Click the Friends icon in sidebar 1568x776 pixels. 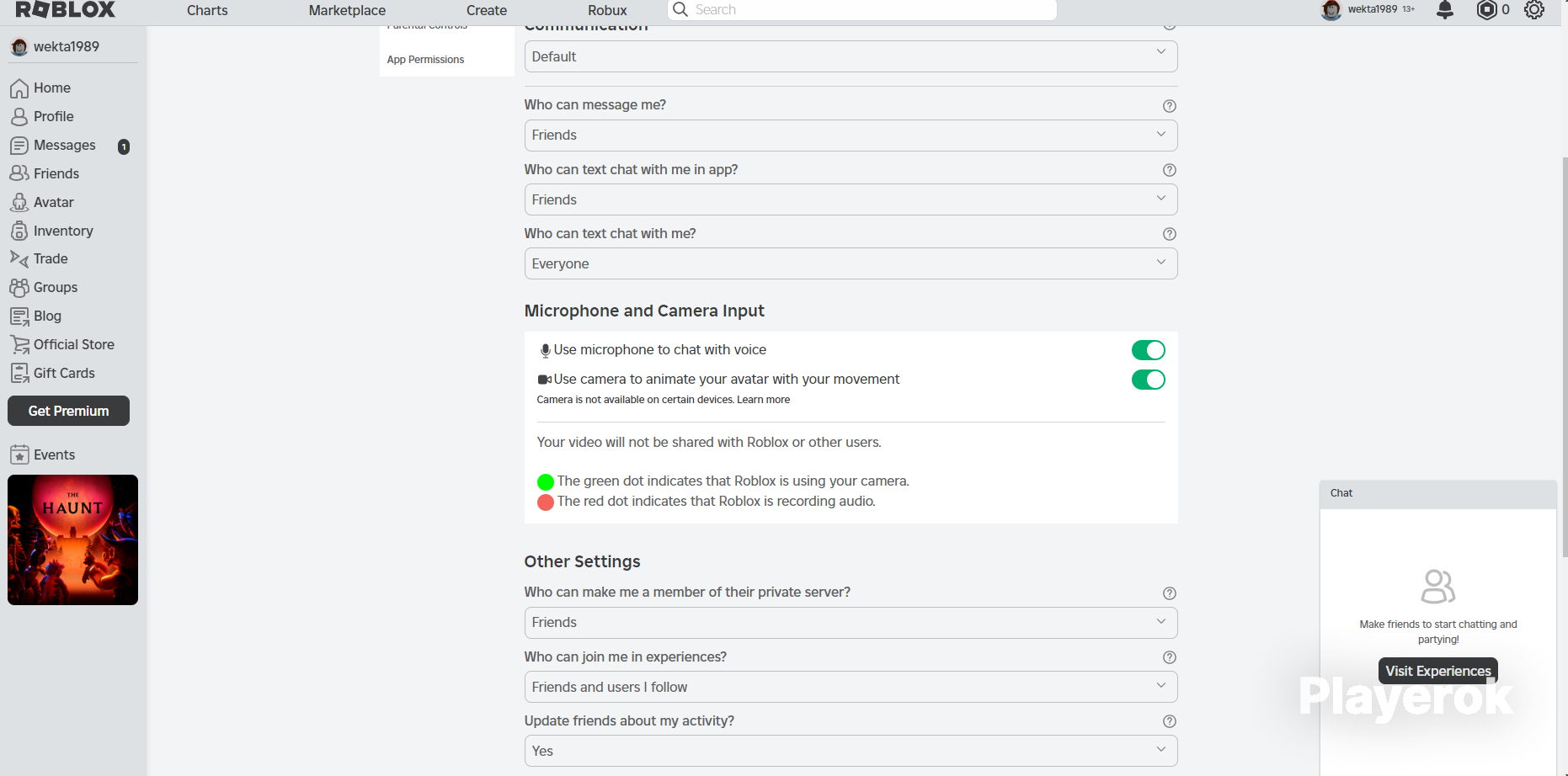click(19, 173)
